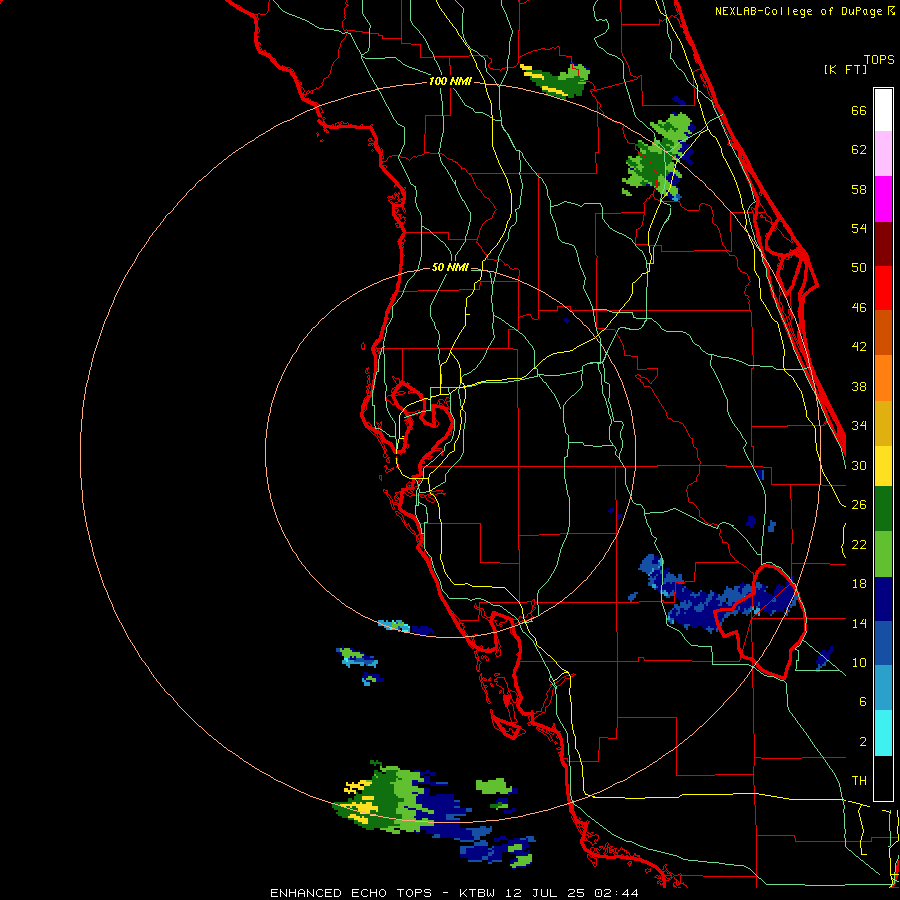
Task: Select the burnt orange legend swatch
Action: point(883,333)
